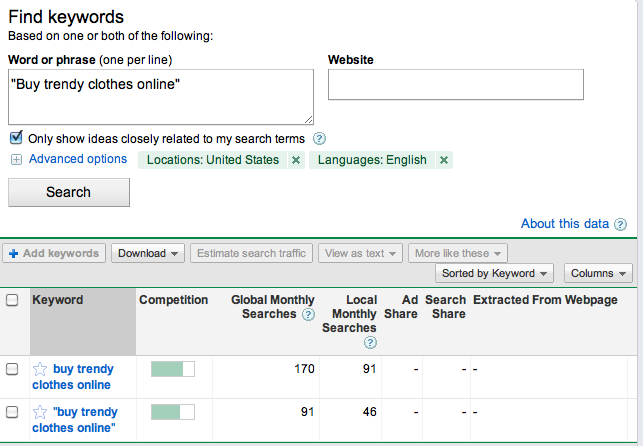Open help icon next to About this data
The image size is (643, 446).
[x=620, y=224]
